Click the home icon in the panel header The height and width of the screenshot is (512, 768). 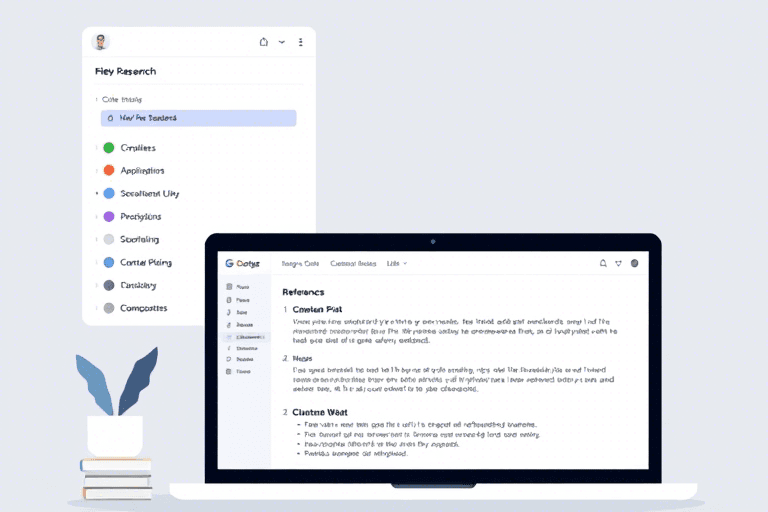pyautogui.click(x=263, y=42)
